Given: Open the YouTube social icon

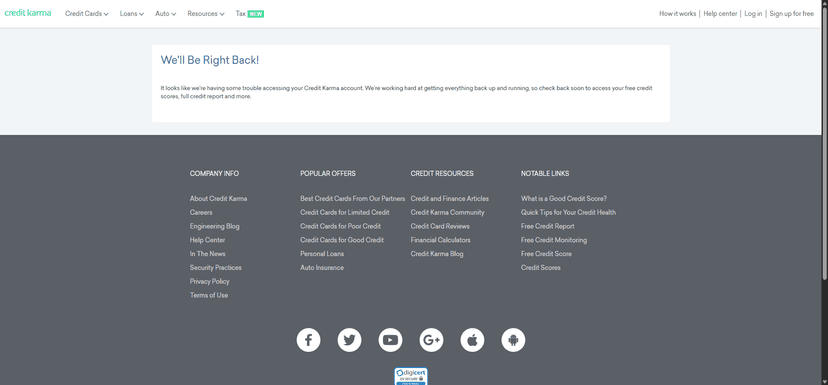Looking at the screenshot, I should pyautogui.click(x=390, y=340).
